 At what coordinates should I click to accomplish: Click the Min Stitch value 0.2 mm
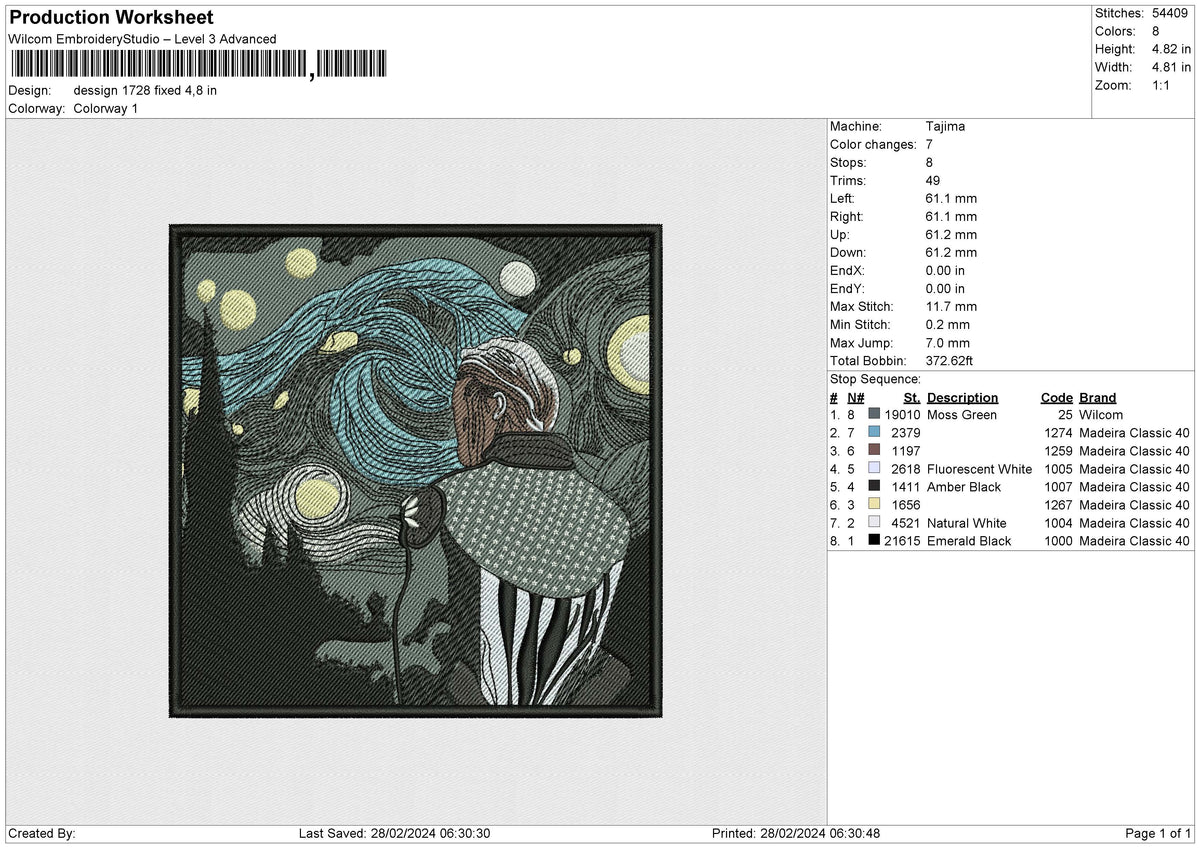click(x=948, y=325)
